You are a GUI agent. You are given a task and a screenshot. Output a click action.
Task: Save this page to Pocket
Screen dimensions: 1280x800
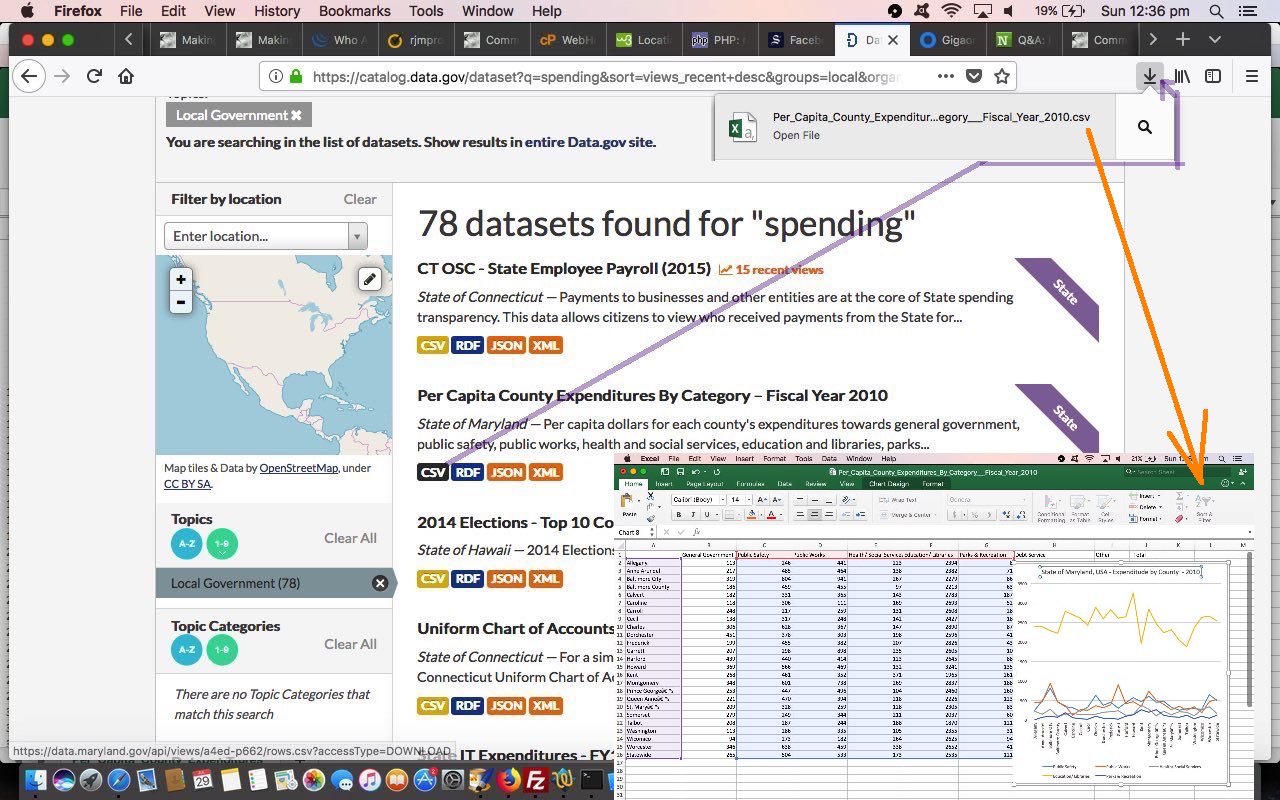tap(974, 76)
